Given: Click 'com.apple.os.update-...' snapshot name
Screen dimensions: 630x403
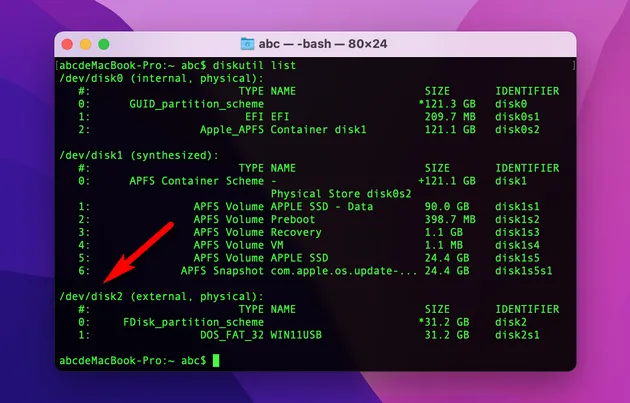Looking at the screenshot, I should click(x=344, y=271).
